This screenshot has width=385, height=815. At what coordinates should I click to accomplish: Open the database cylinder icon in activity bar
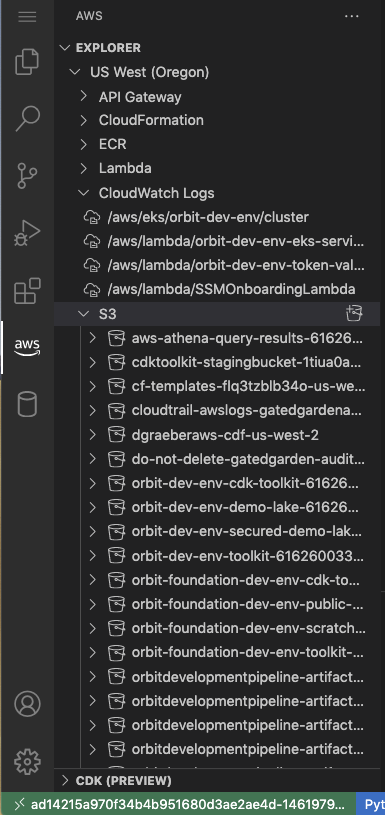click(27, 404)
